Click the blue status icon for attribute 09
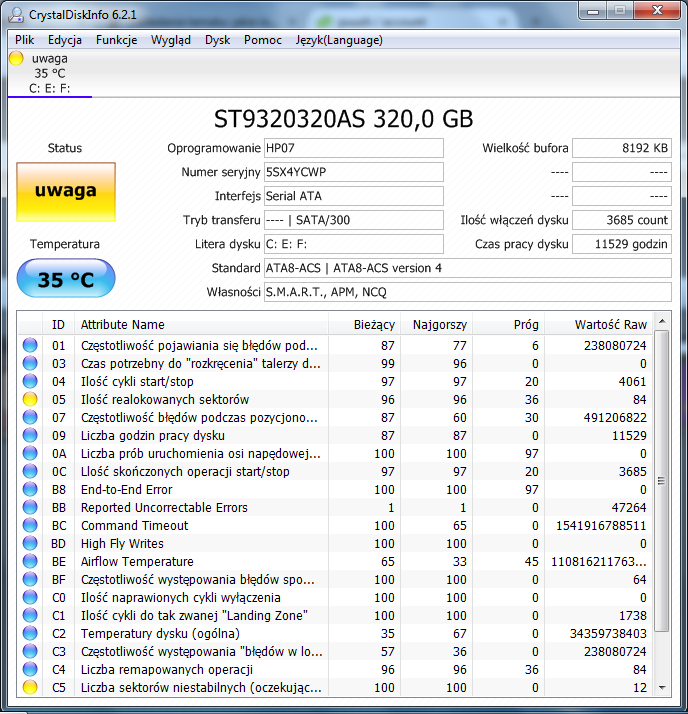This screenshot has height=714, width=688. [30, 435]
